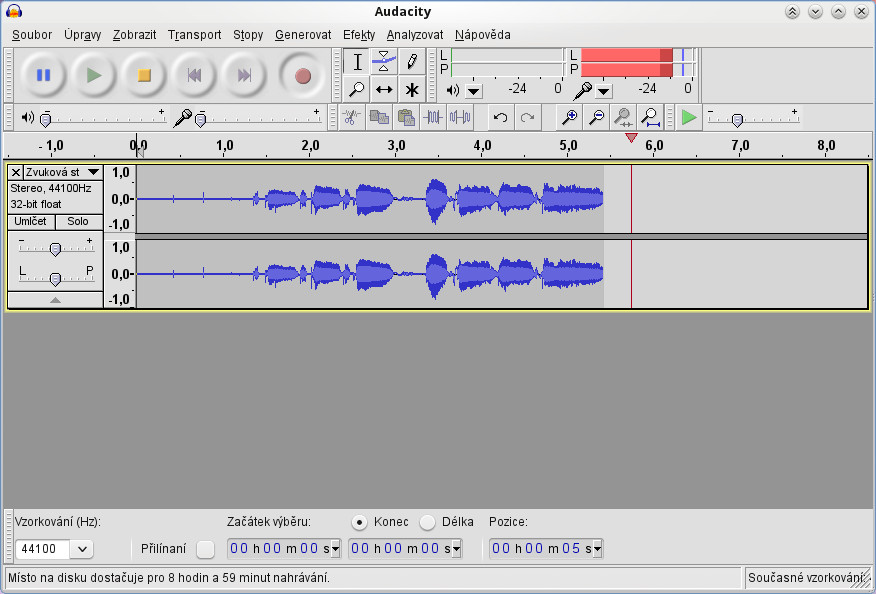Open the Analyzovat menu

pos(415,35)
